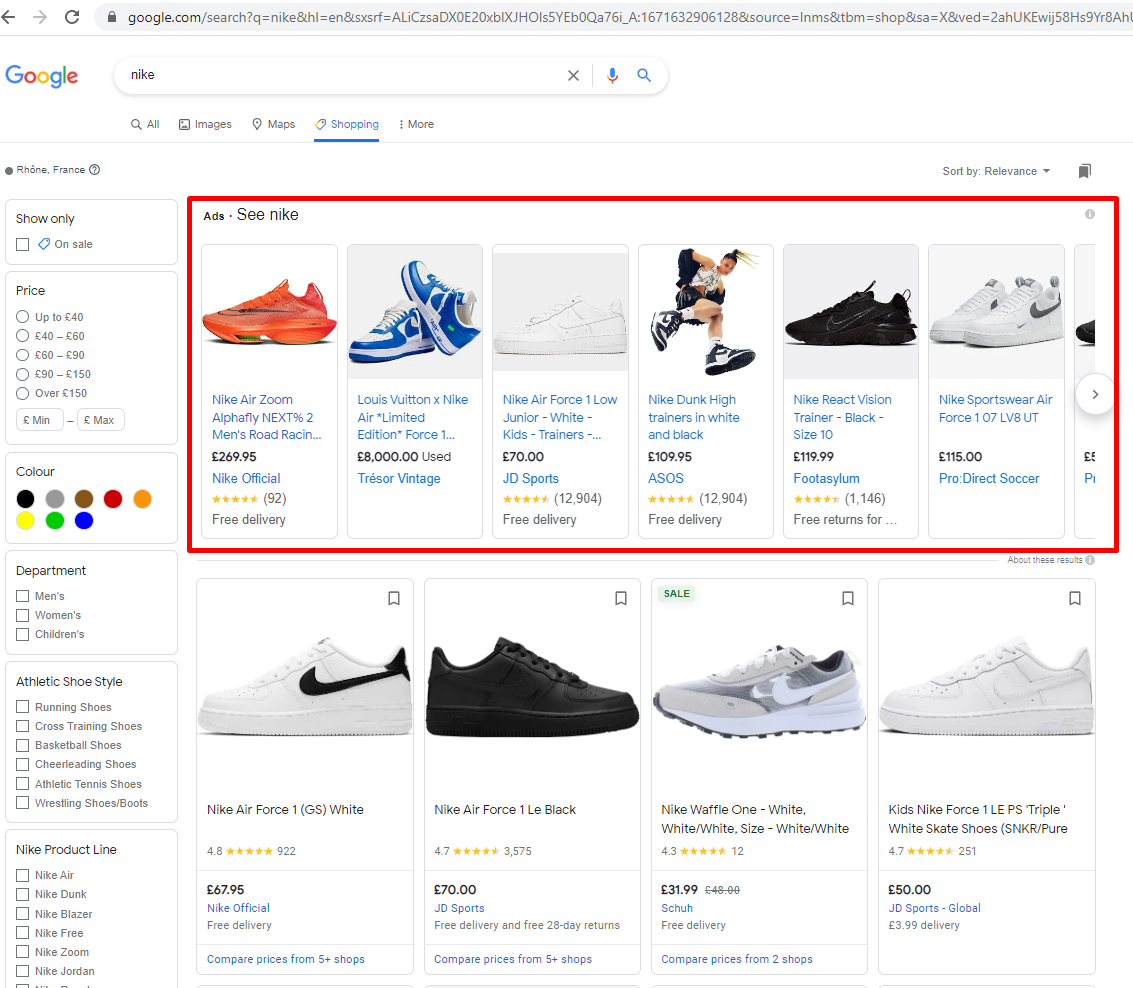
Task: Select the £40 – £60 price option
Action: click(x=22, y=336)
